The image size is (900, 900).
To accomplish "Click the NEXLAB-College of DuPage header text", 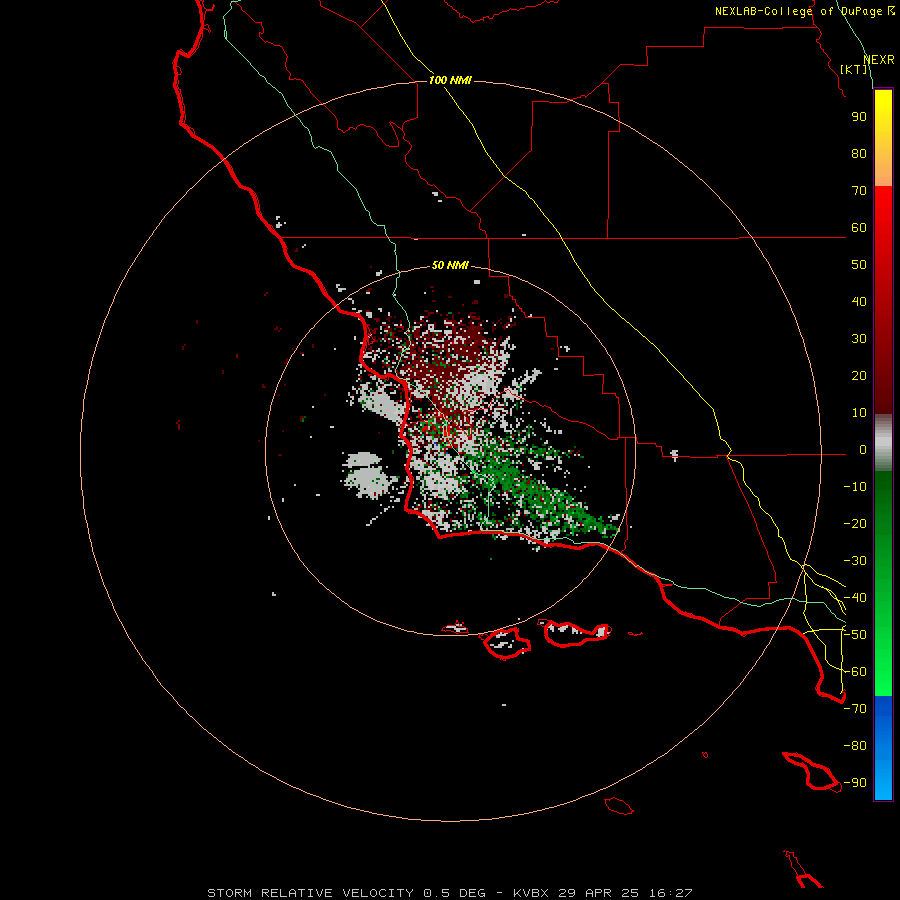I will pyautogui.click(x=804, y=11).
